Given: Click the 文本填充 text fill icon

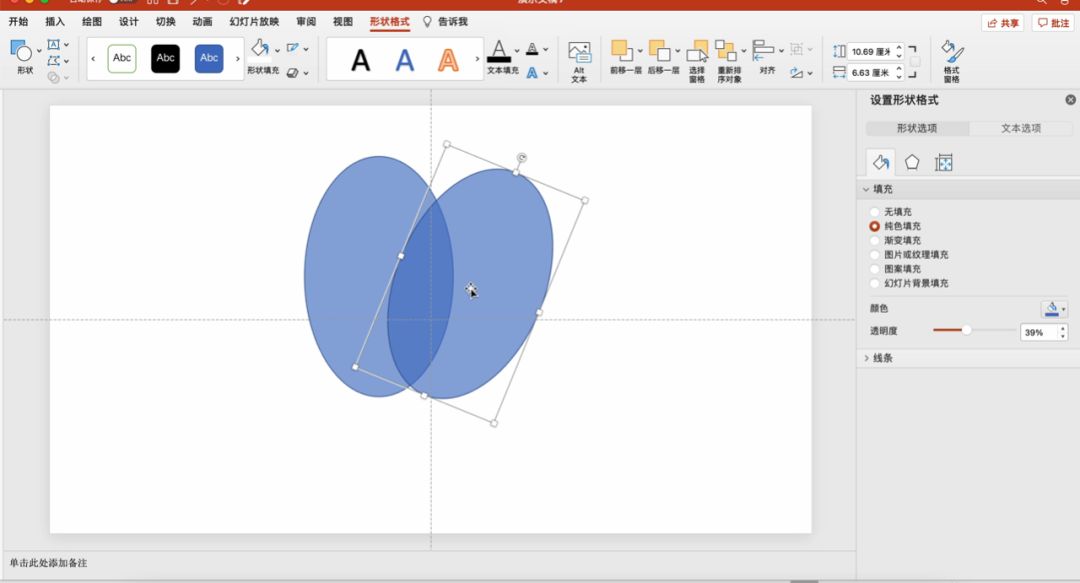Looking at the screenshot, I should point(499,51).
